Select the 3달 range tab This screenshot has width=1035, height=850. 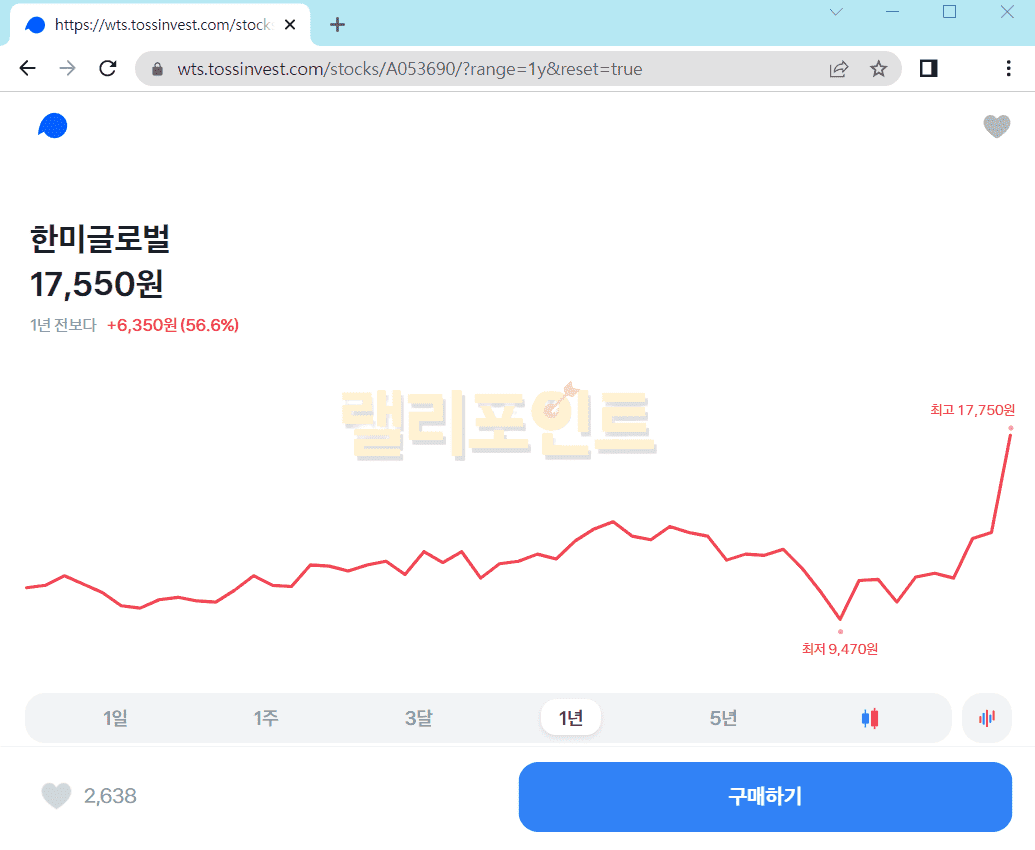click(x=418, y=718)
